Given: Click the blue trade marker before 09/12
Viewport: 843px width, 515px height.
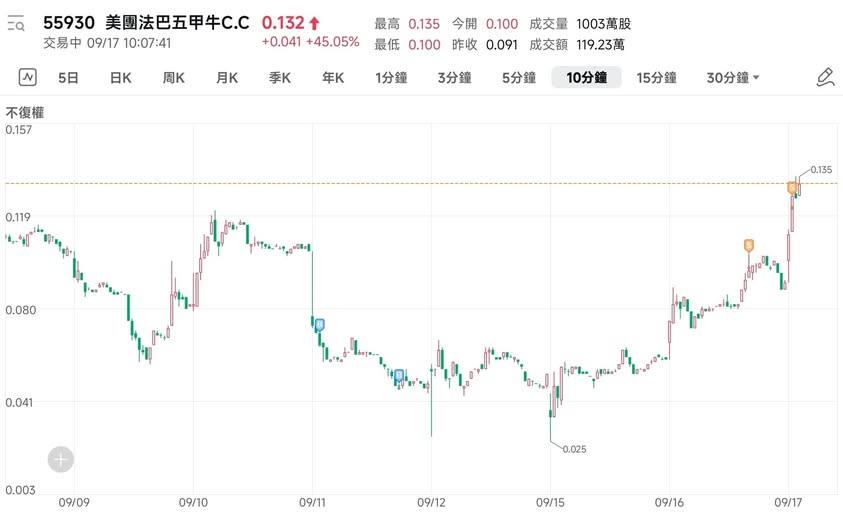Looking at the screenshot, I should point(399,376).
